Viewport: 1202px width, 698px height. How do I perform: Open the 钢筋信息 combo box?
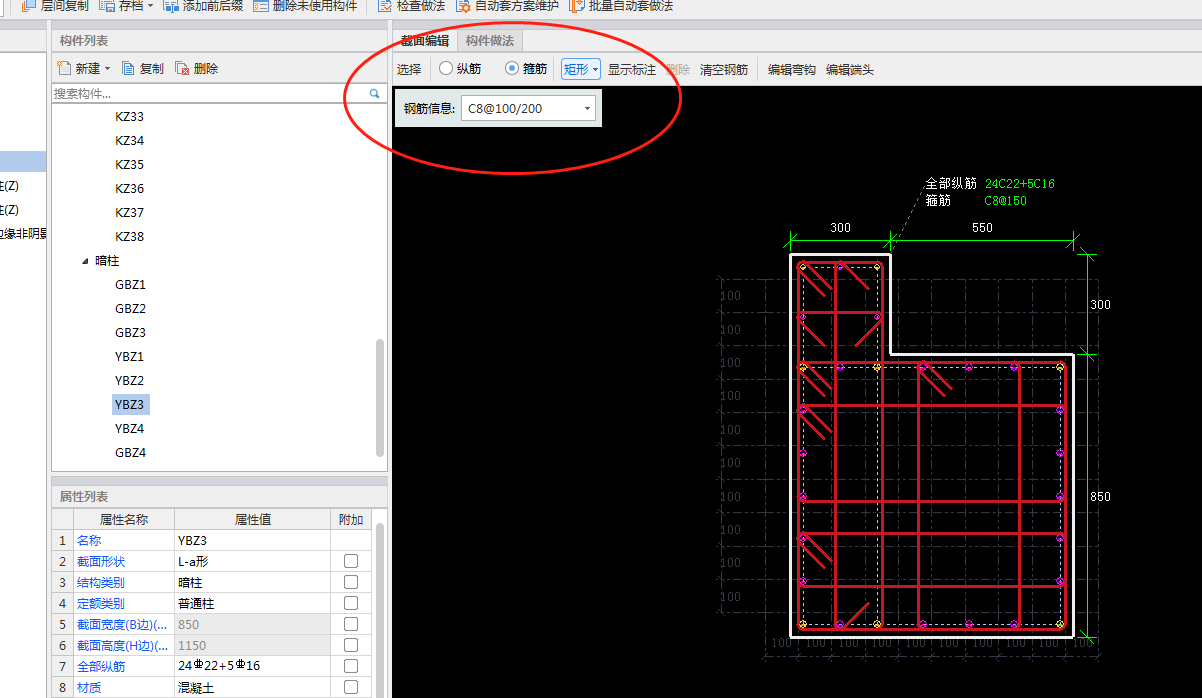pos(528,108)
